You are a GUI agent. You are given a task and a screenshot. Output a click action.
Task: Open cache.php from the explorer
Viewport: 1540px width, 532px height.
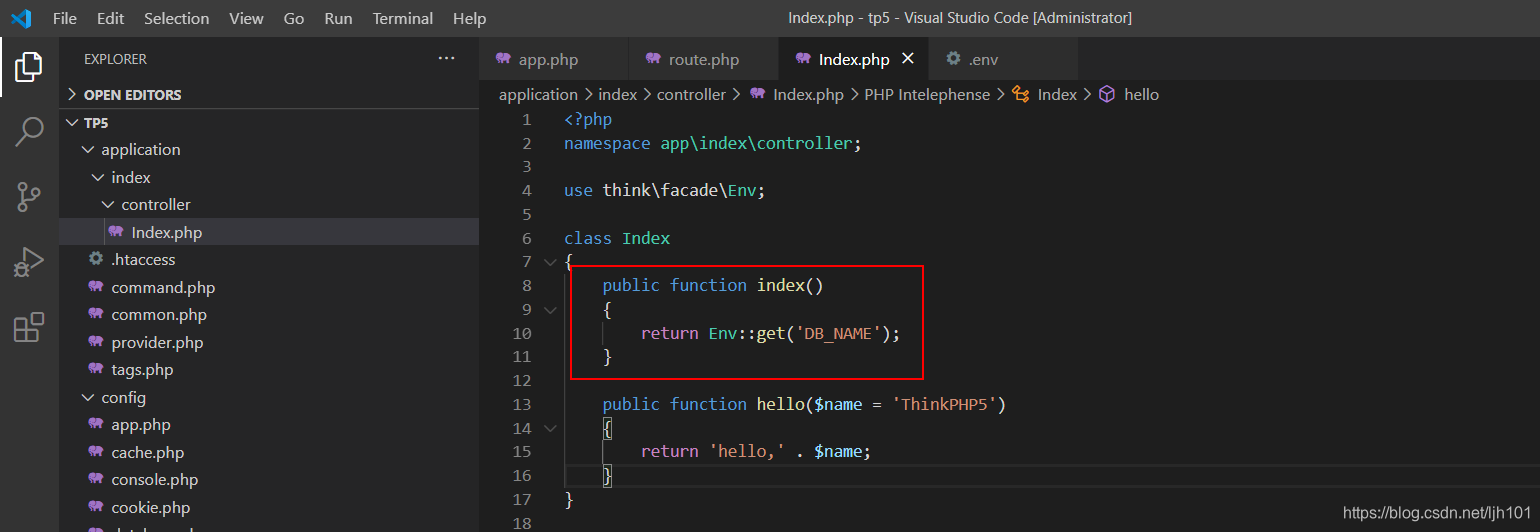pos(269,452)
